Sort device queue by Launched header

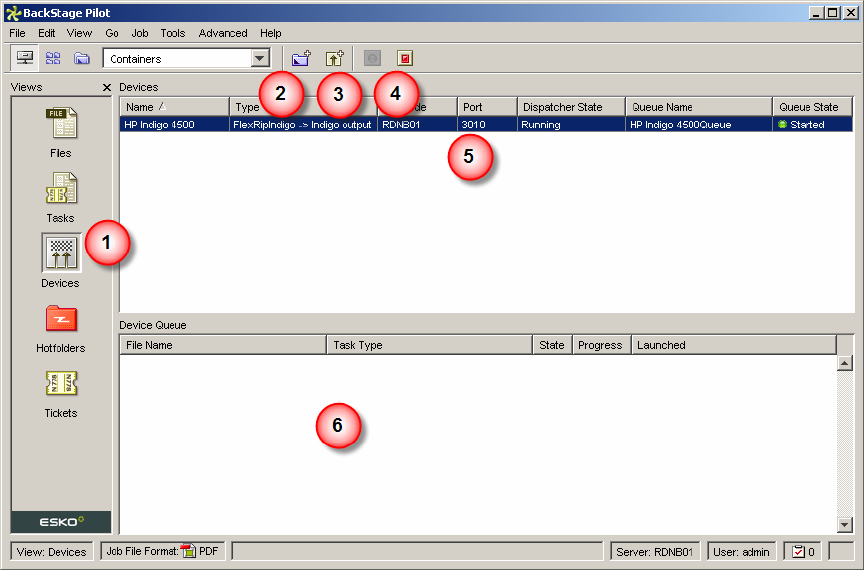(x=734, y=345)
